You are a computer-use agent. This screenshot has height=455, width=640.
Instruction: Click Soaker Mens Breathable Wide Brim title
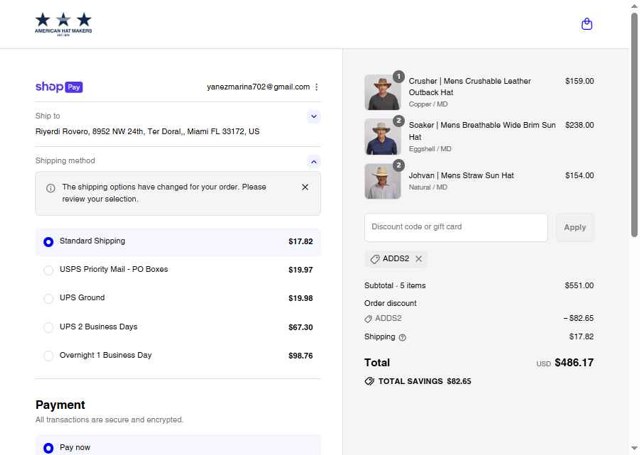point(482,131)
